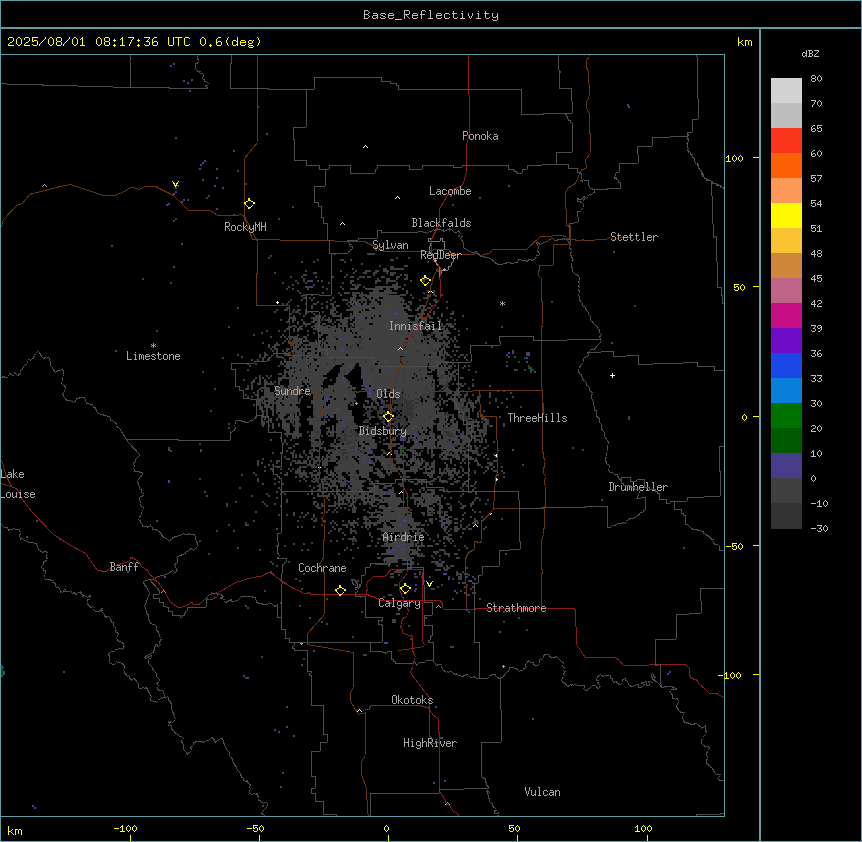Pick the yellow diamond marker below Cochrane

tap(340, 590)
